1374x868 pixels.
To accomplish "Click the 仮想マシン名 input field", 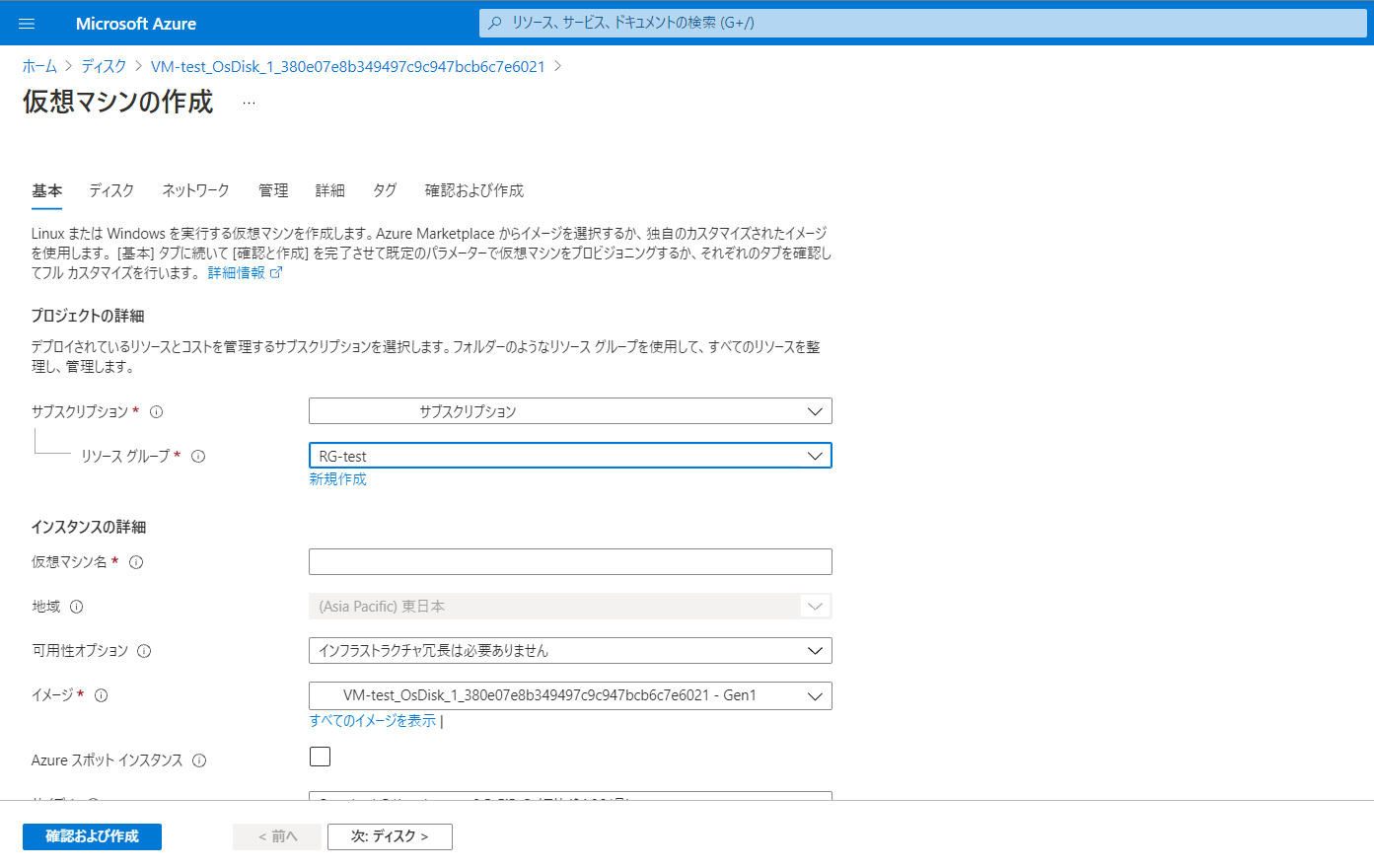I will coord(570,561).
